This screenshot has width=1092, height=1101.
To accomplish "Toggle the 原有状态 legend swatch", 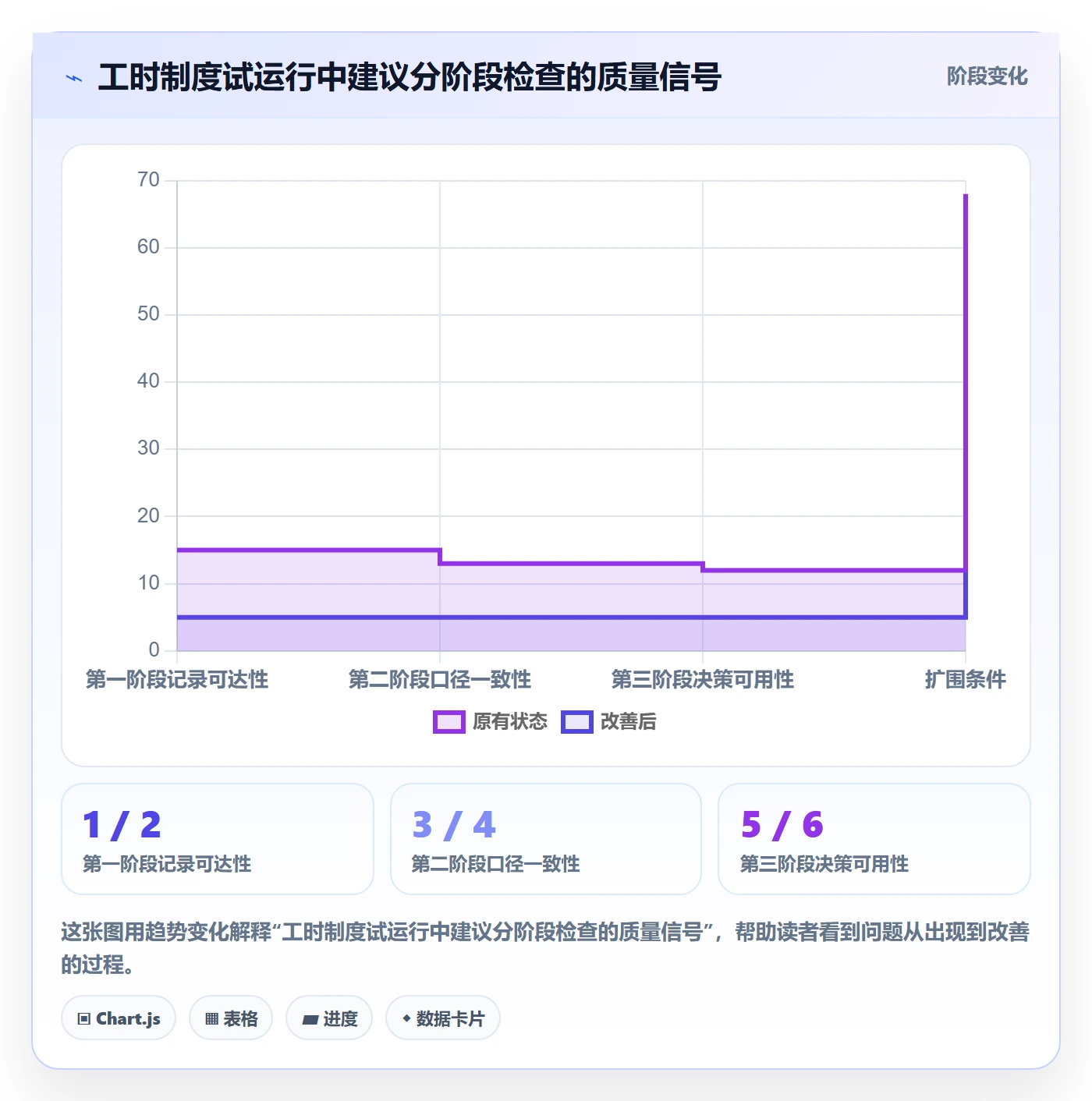I will click(449, 722).
